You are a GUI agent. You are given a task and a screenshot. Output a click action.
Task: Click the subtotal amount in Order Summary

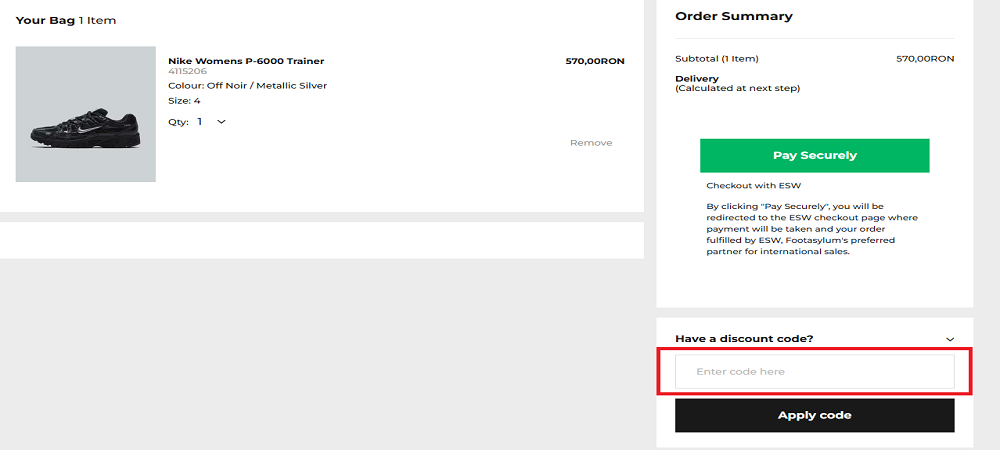pyautogui.click(x=925, y=59)
